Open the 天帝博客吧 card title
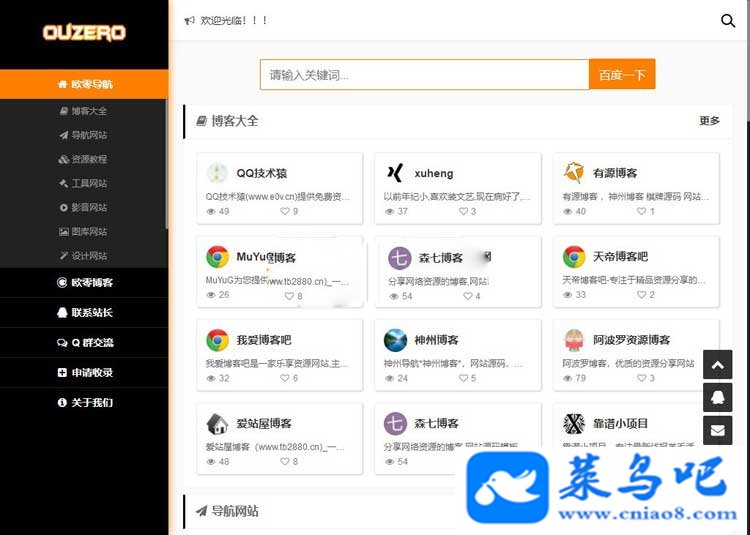Image resolution: width=750 pixels, height=535 pixels. tap(620, 257)
